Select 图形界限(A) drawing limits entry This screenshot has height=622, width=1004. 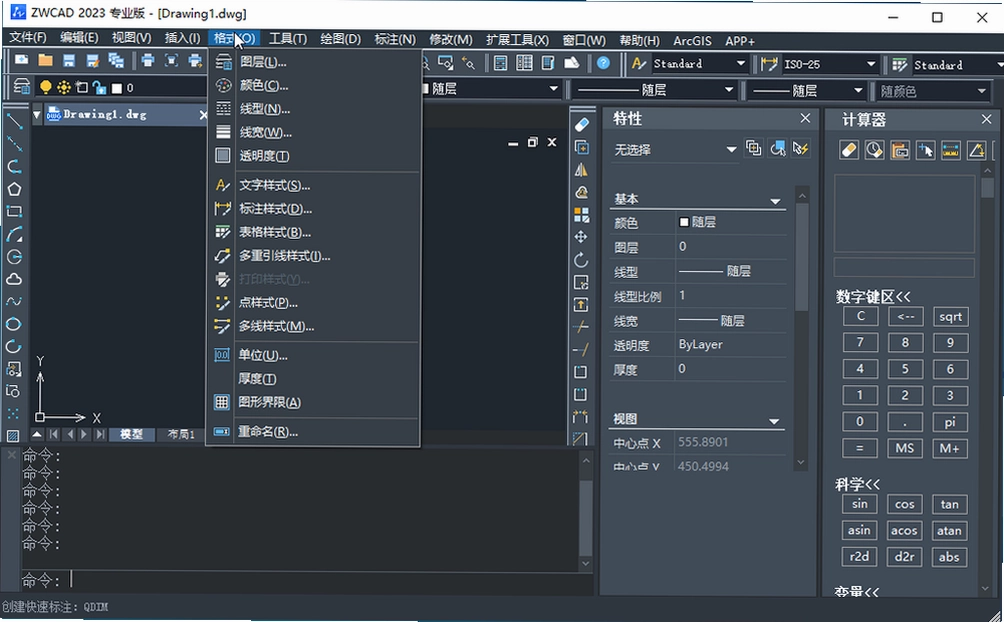(x=314, y=402)
